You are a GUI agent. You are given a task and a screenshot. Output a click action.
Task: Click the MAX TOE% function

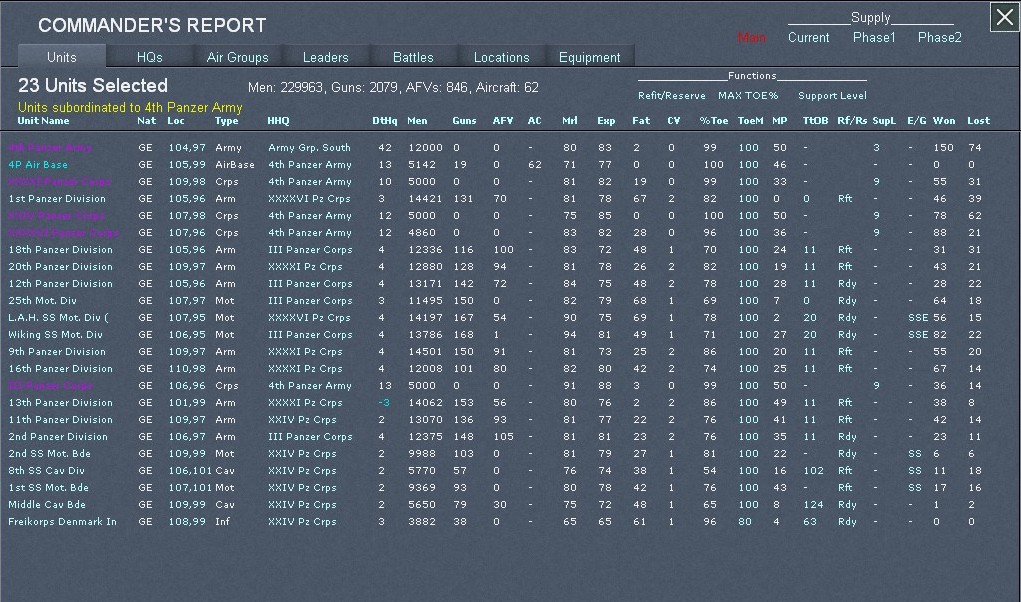[x=747, y=96]
